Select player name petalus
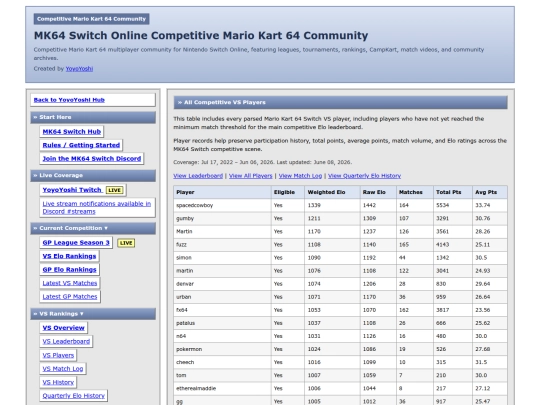Viewport: 540px width, 405px height. pos(186,323)
